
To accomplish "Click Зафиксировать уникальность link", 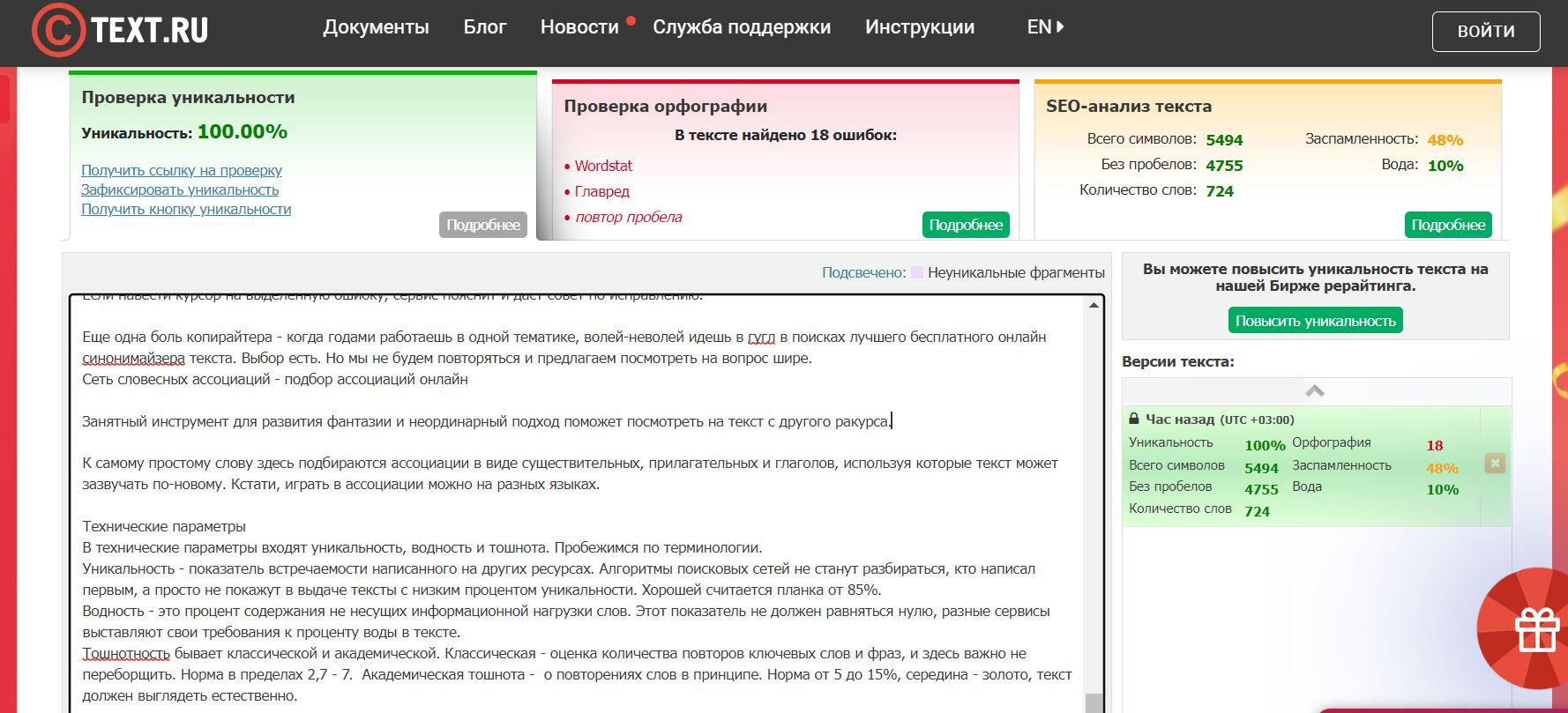I will point(180,189).
